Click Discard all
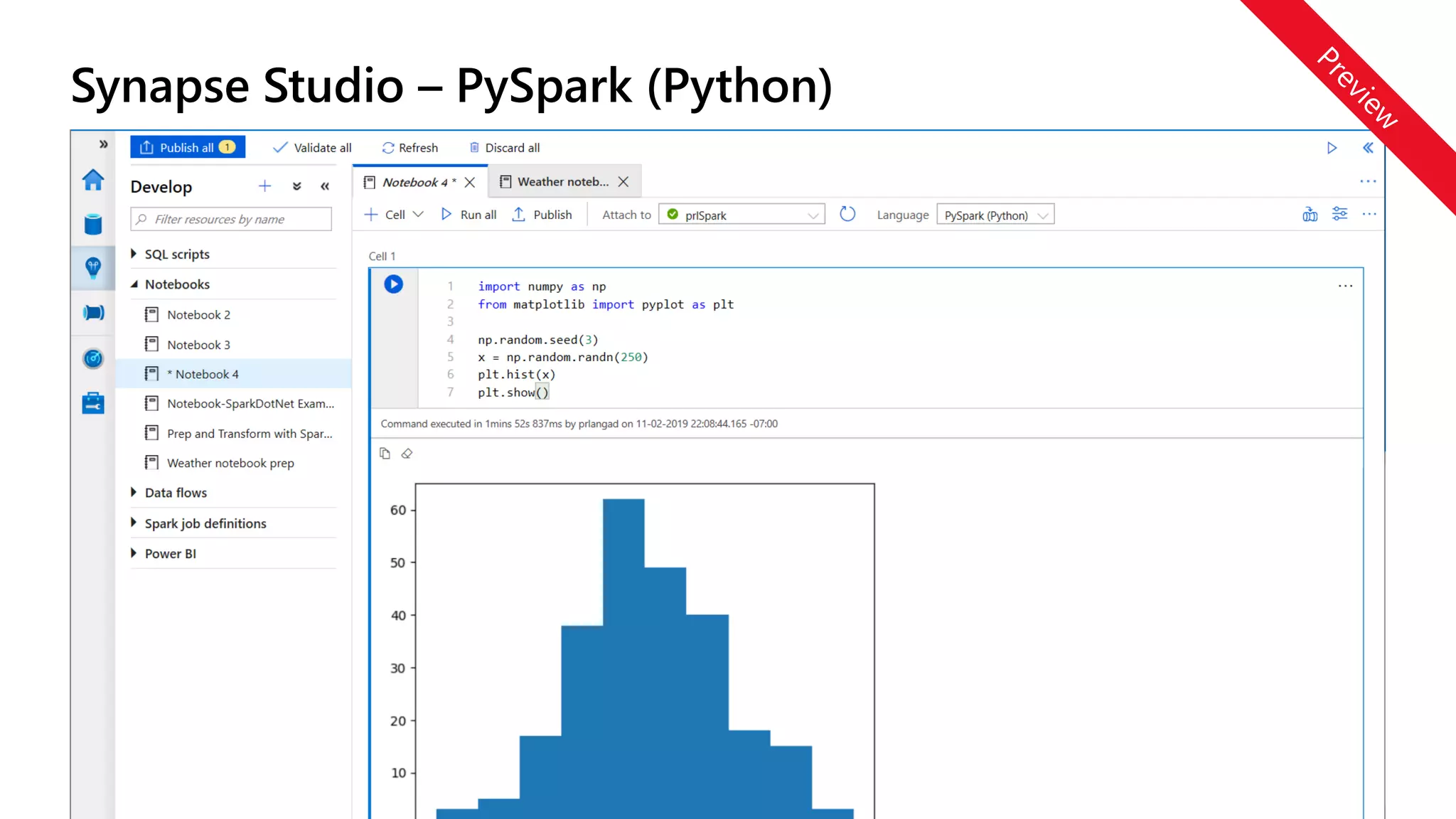 coord(504,148)
